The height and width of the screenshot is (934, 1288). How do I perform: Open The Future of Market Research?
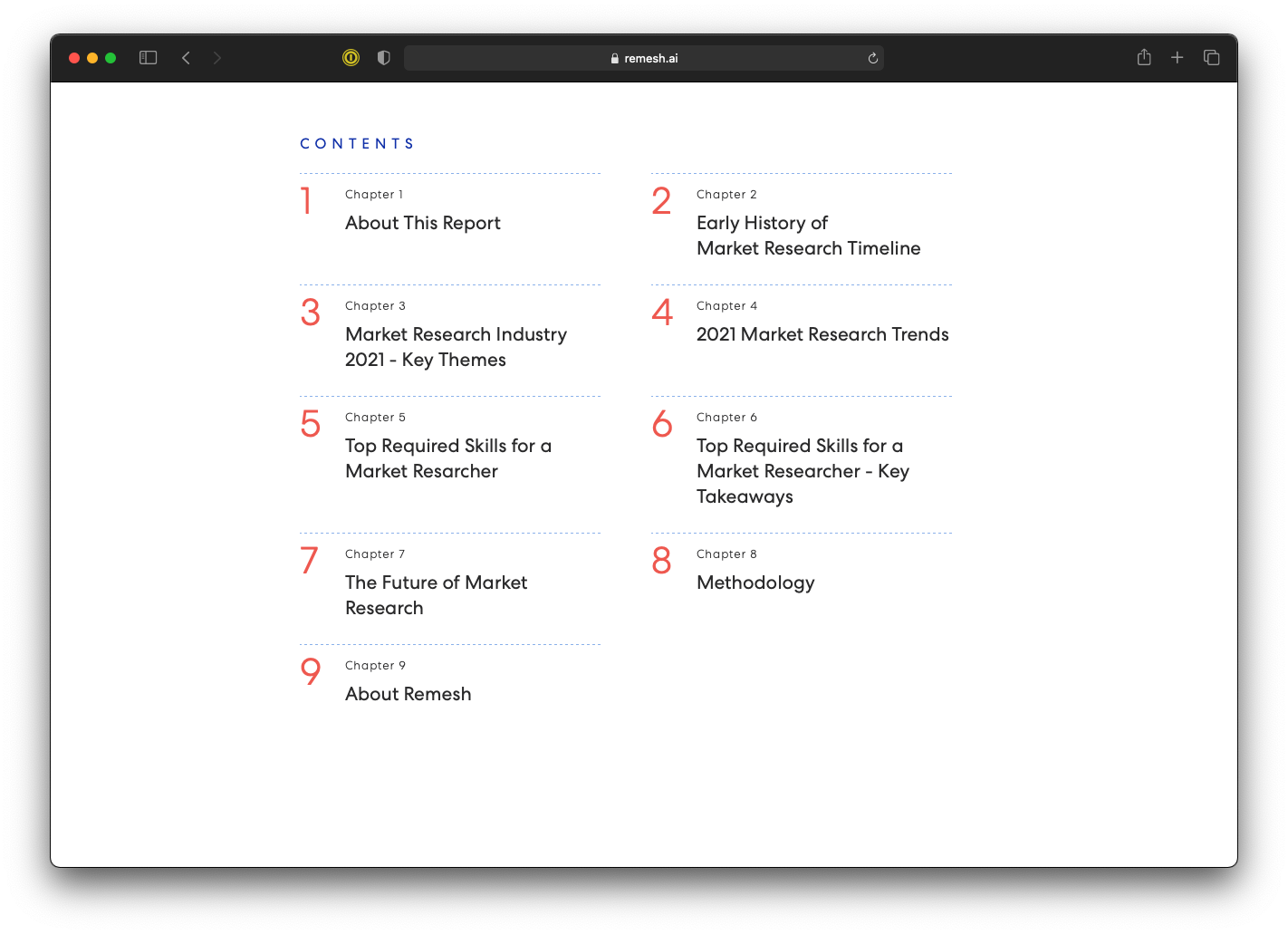pos(436,595)
